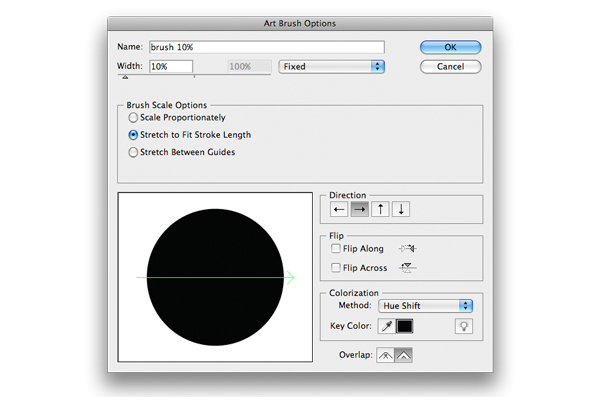Click the brush Name text field
This screenshot has height=400, width=600.
pos(267,47)
